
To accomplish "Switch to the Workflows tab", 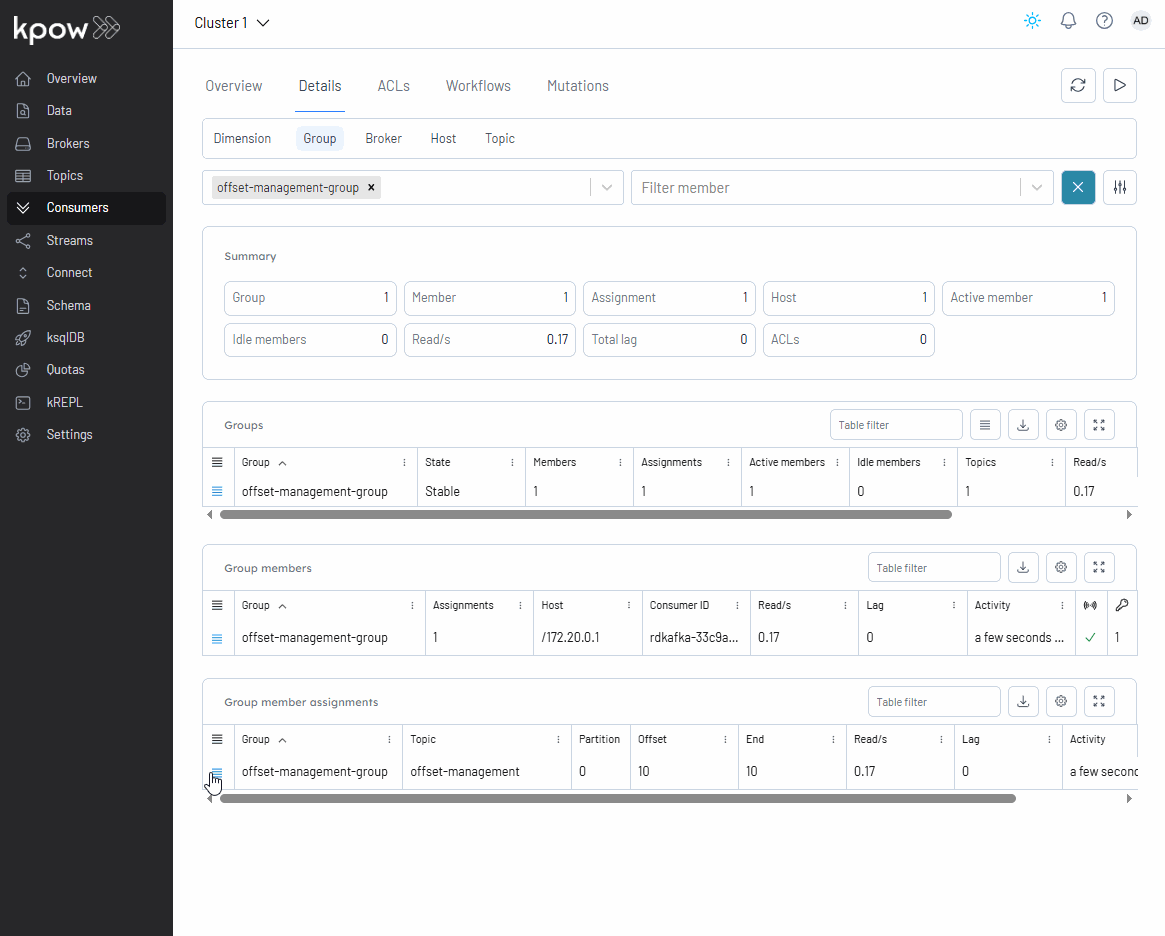I will tap(478, 86).
